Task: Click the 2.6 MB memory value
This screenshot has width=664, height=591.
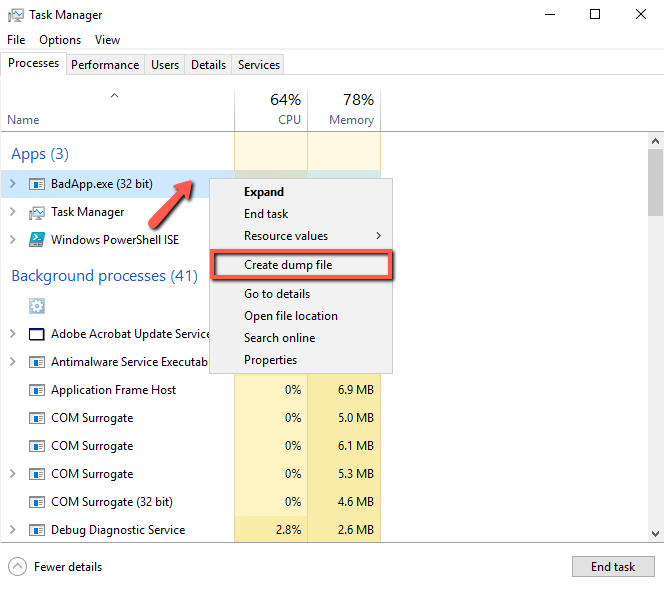Action: click(355, 530)
